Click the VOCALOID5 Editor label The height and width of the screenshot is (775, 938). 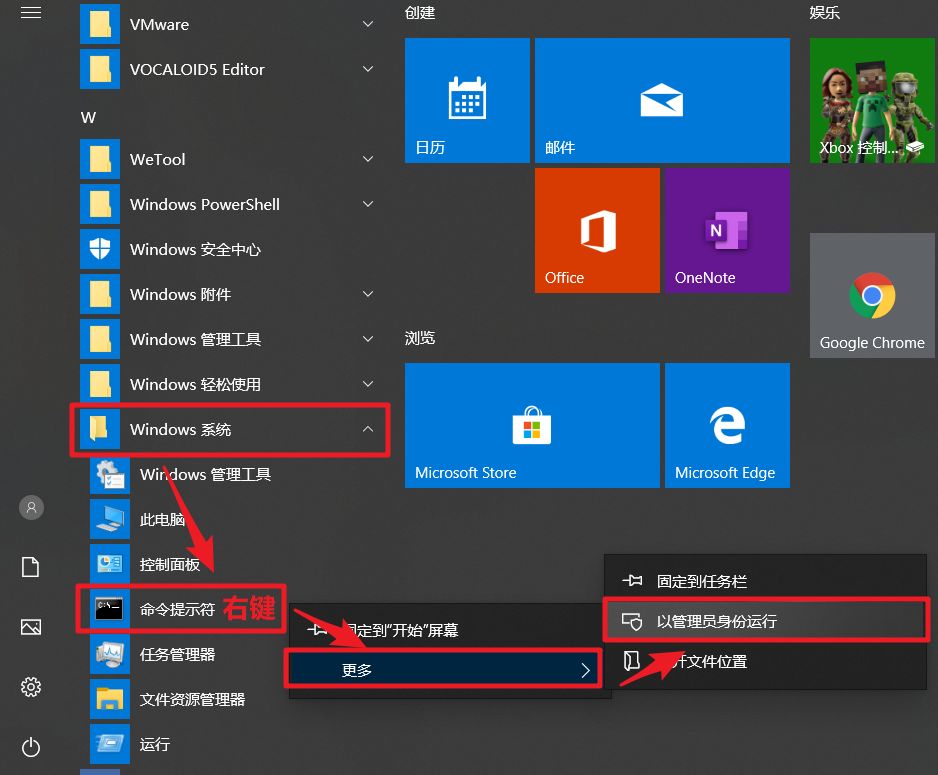pyautogui.click(x=197, y=69)
